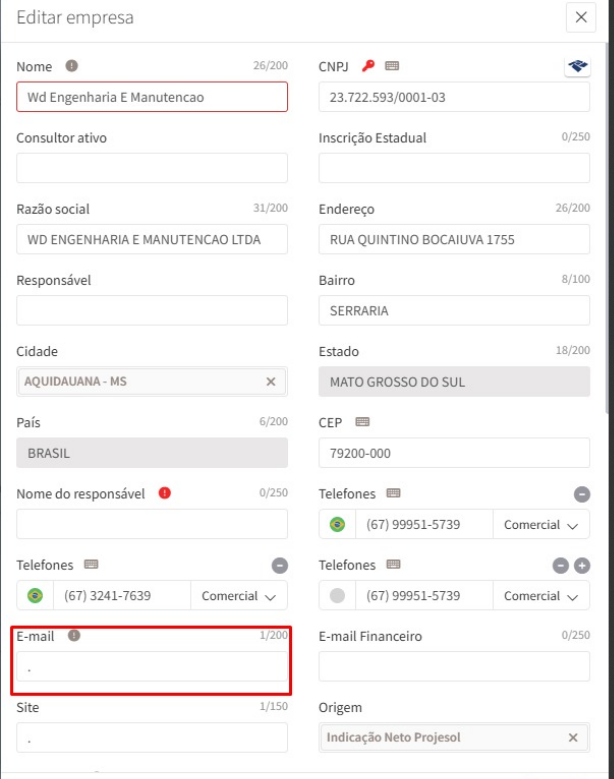
Task: Remove the (67) 3241-7639 phone with minus icon
Action: pos(280,566)
